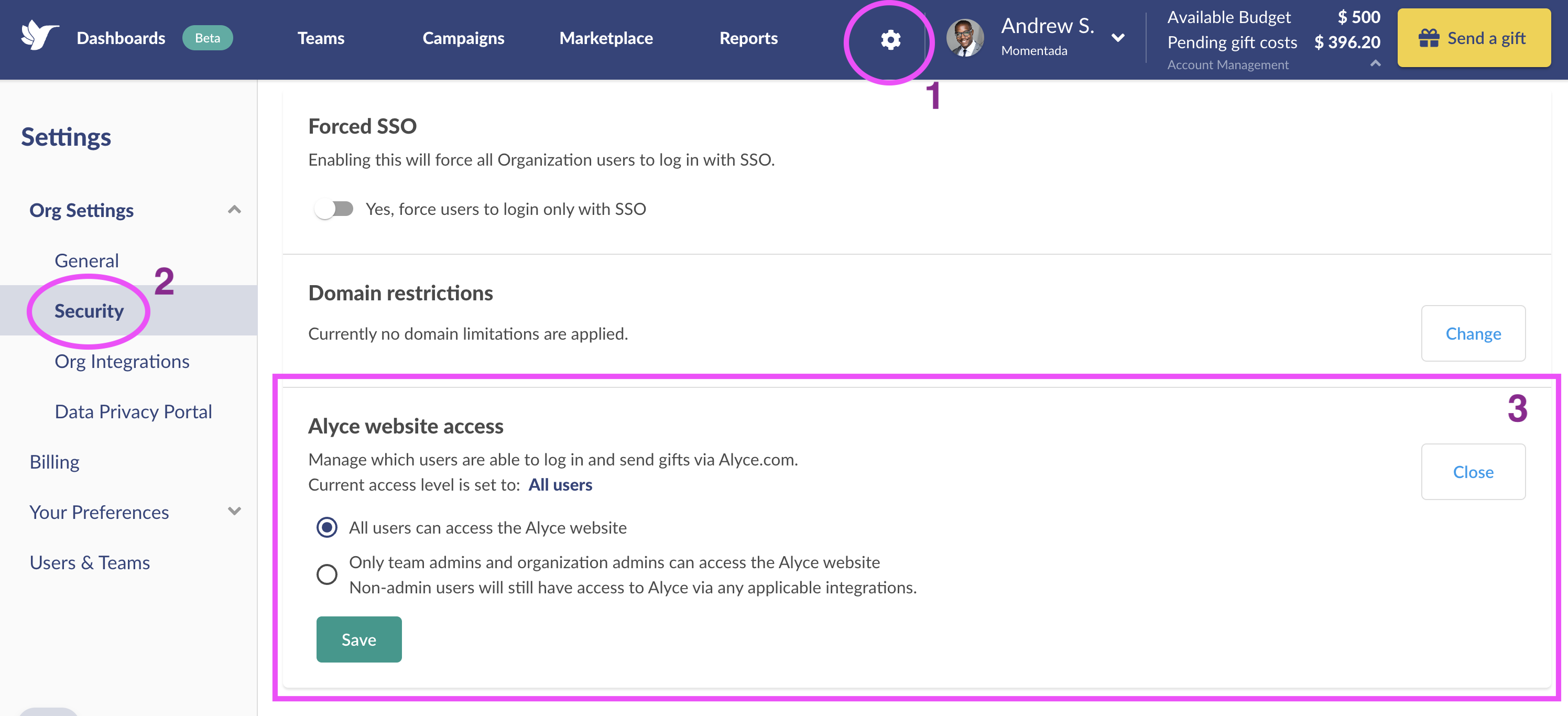Click the Account Management label
This screenshot has height=716, width=1568.
click(1228, 64)
